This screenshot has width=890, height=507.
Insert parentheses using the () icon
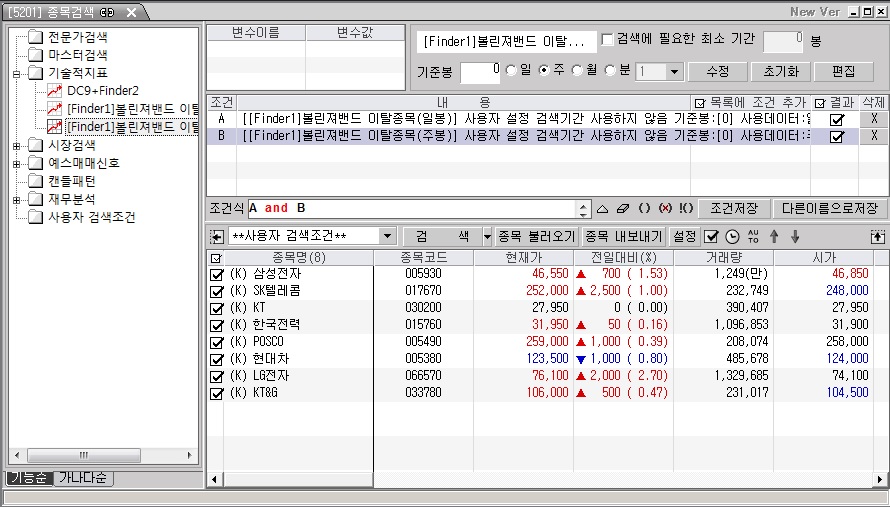(645, 209)
